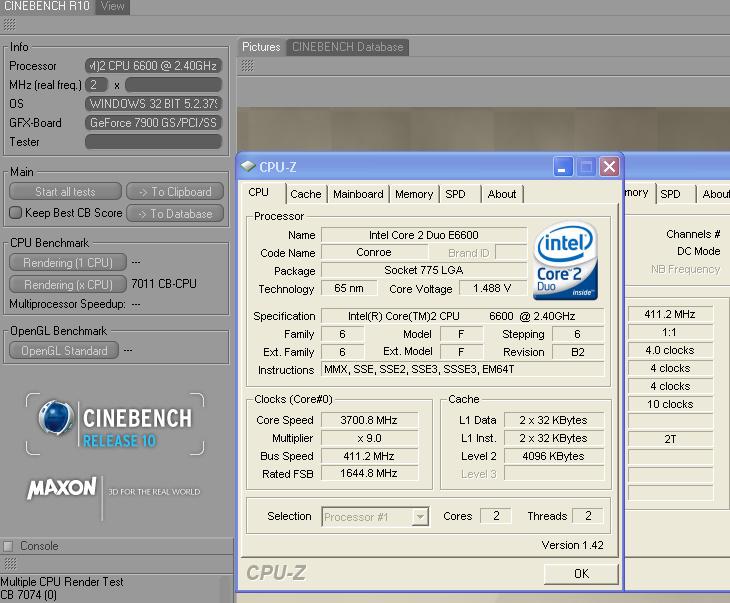Open the SPD tab in front CPU-Z
Screen dimensions: 730x603
[455, 194]
